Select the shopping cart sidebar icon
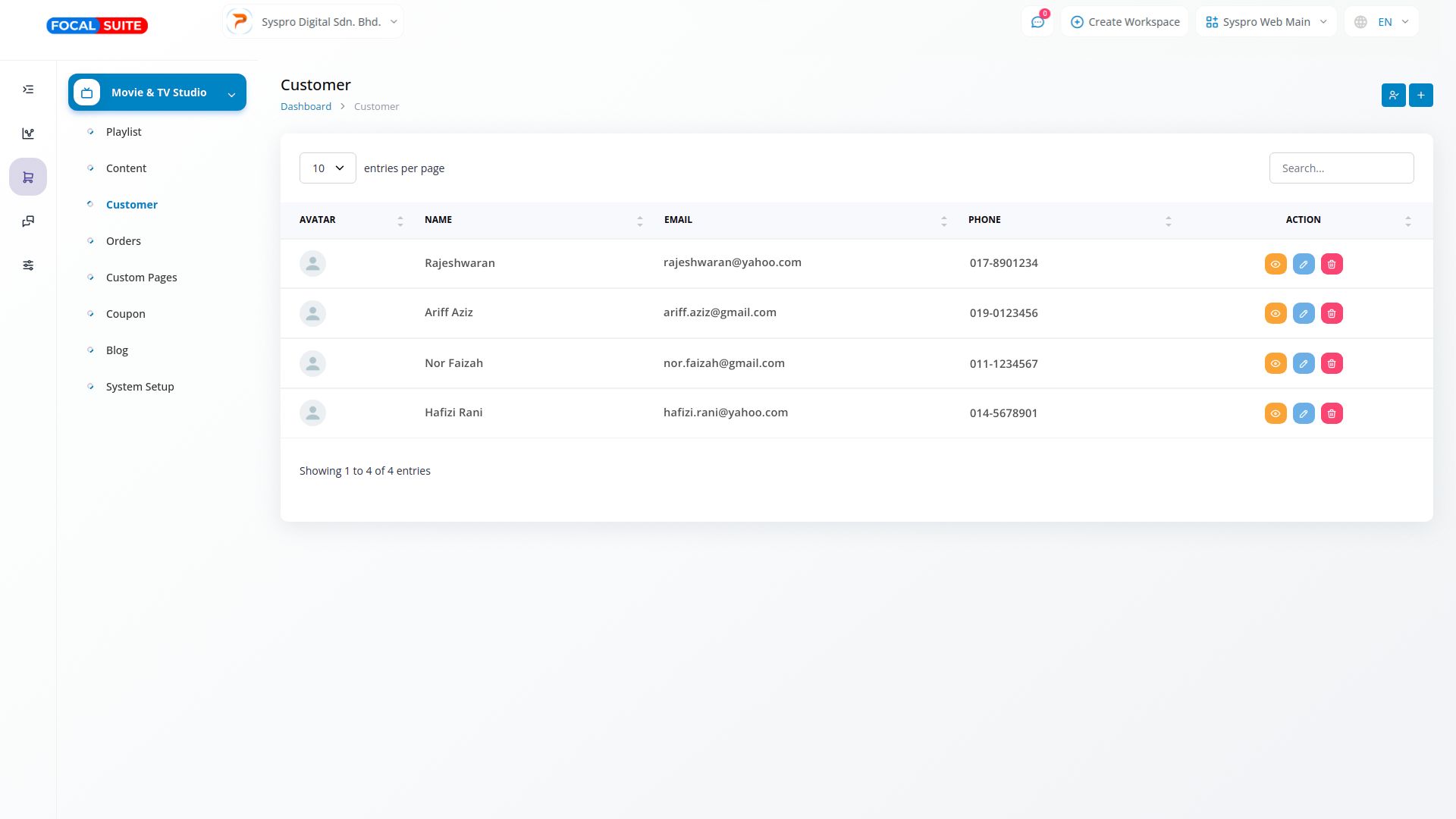 pyautogui.click(x=28, y=177)
